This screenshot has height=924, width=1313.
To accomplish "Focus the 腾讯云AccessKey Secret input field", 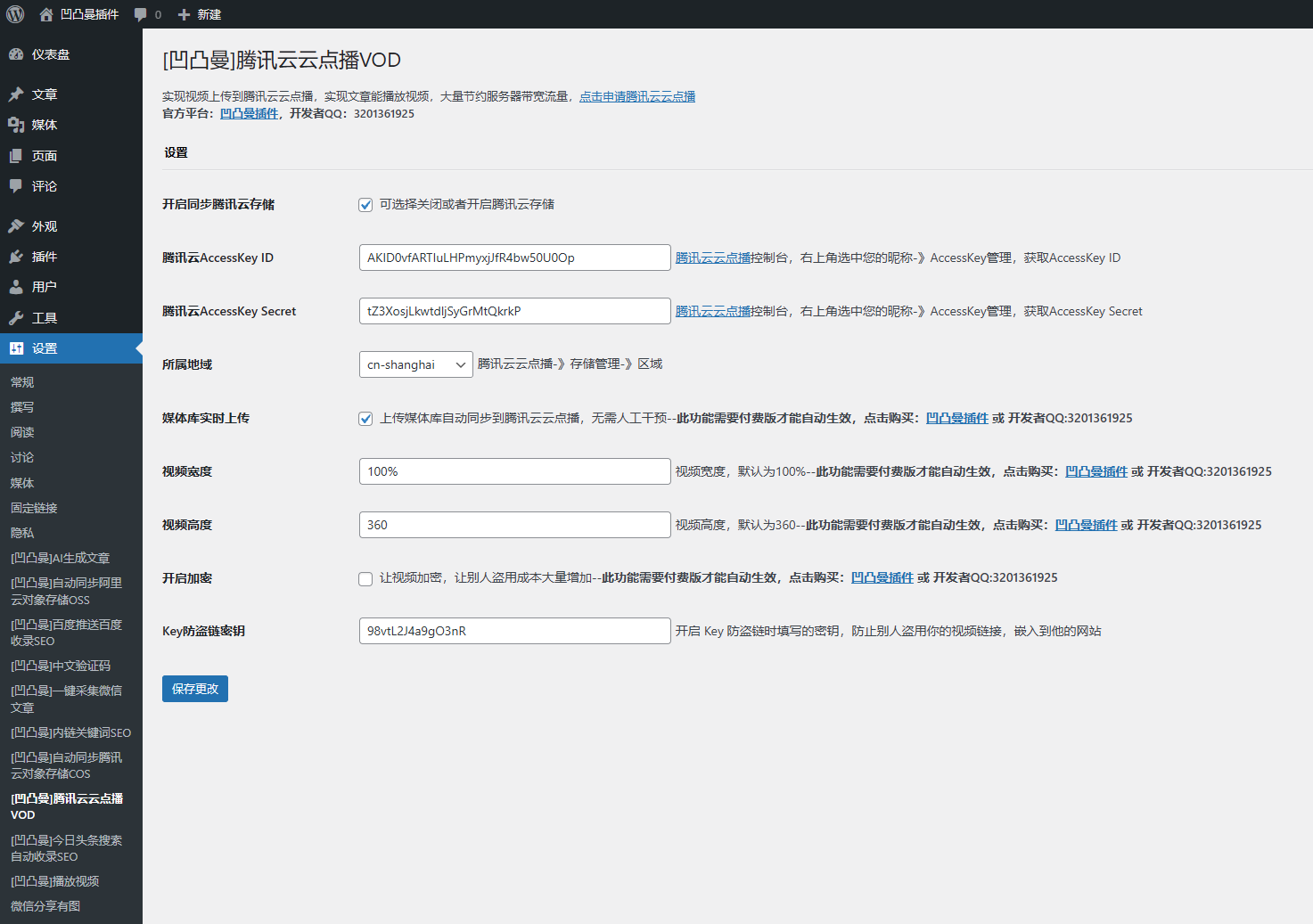I will point(514,311).
